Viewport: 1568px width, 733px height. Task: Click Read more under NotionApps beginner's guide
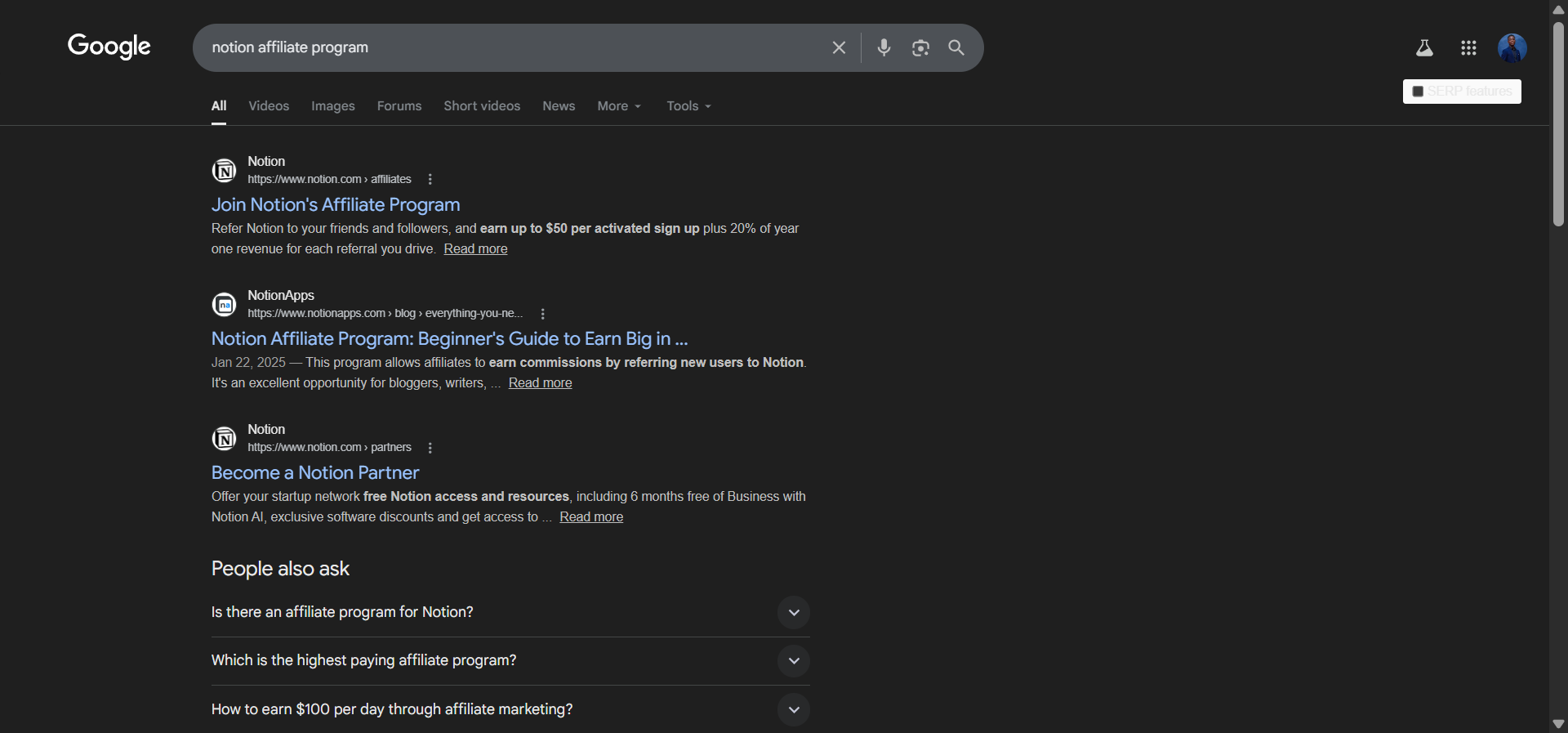click(540, 383)
